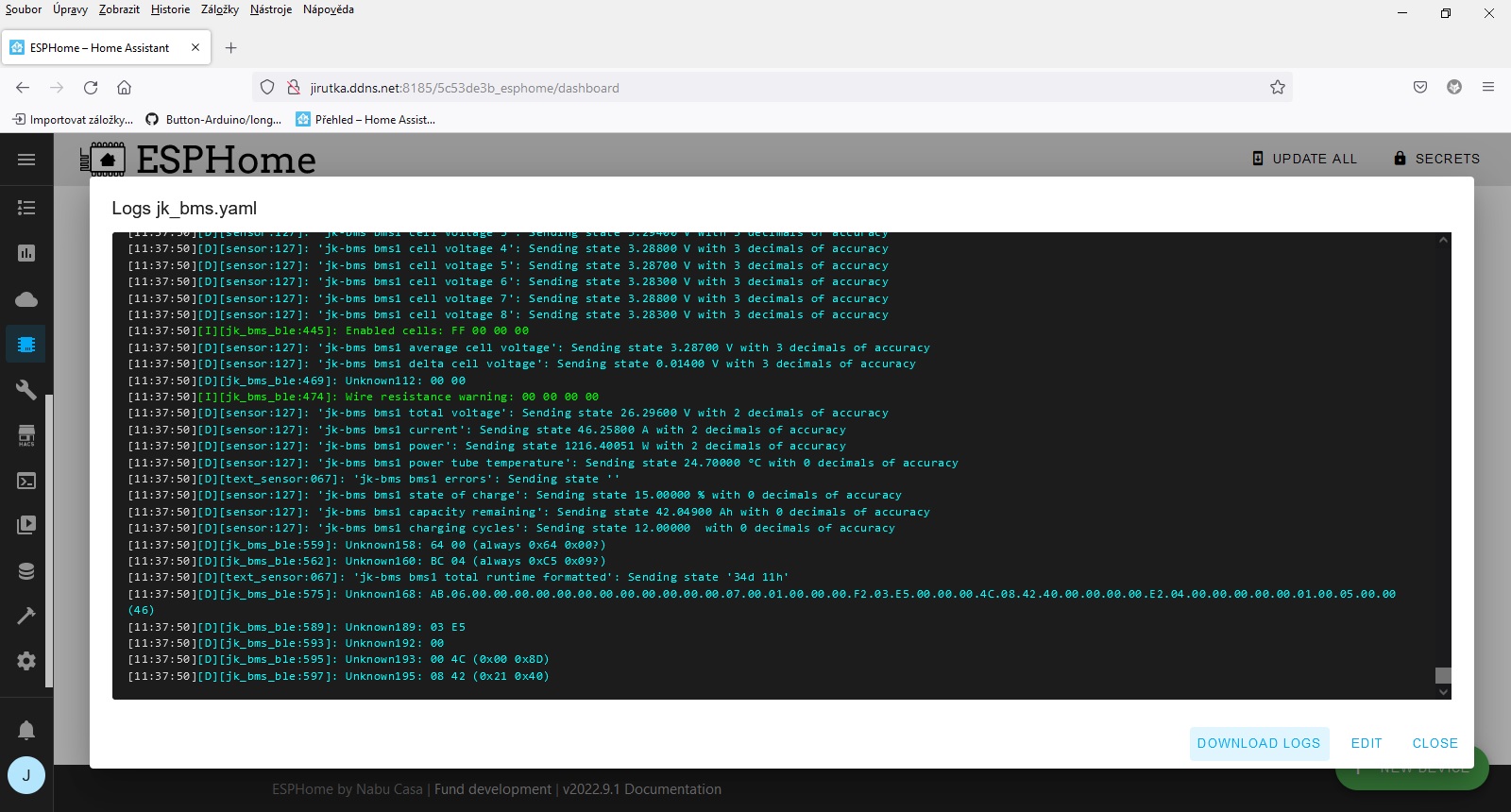1511x812 pixels.
Task: Click the 'total runtime formatted' log line
Action: tap(458, 578)
